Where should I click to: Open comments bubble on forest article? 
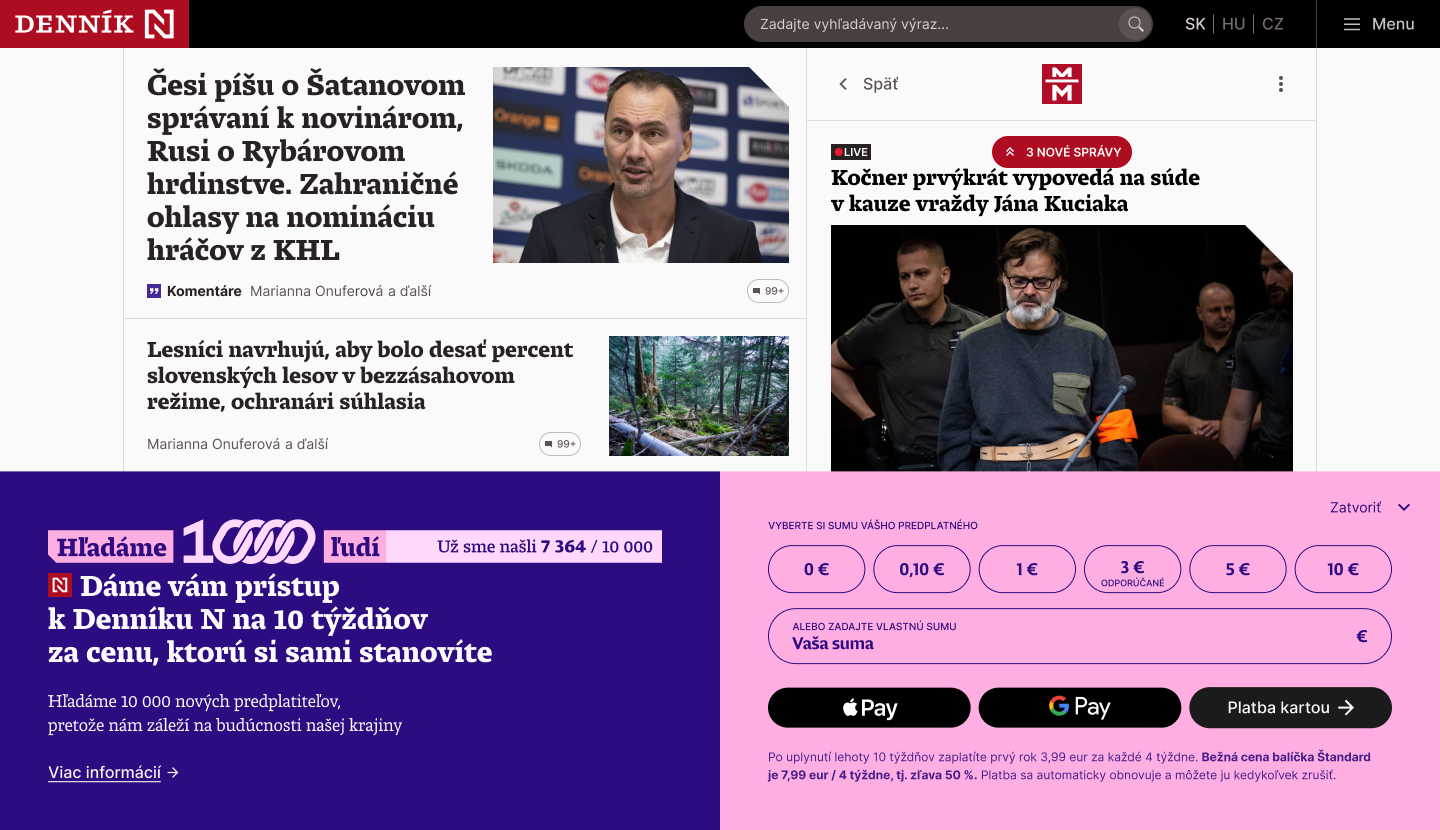click(560, 444)
